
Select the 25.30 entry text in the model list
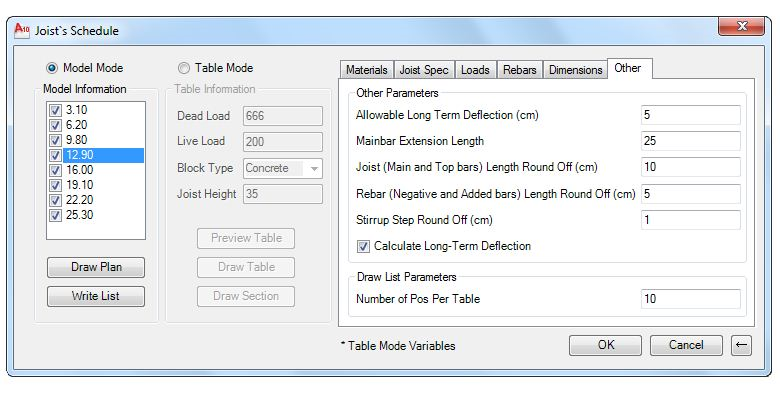80,215
